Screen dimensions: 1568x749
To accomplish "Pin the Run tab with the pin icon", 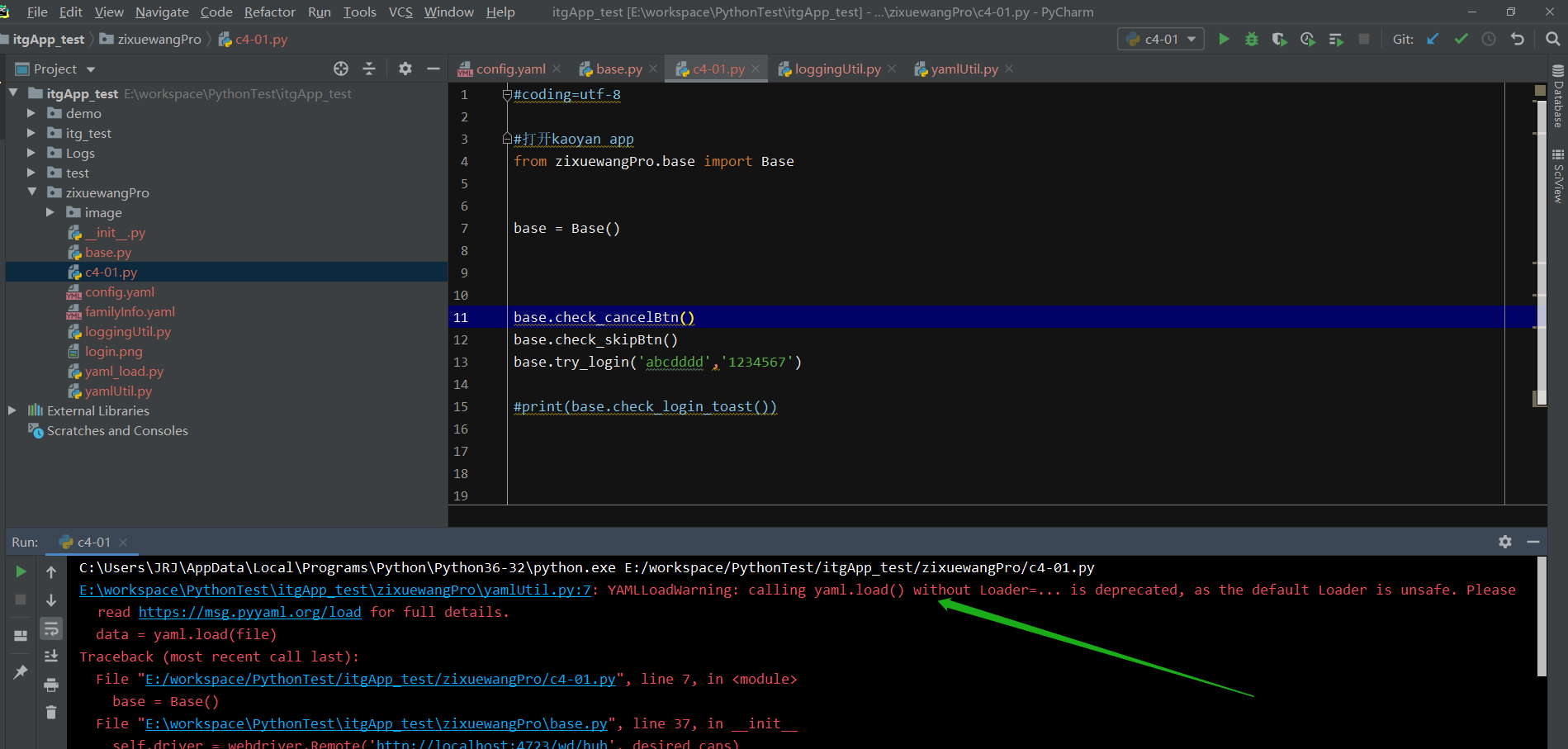I will 21,671.
